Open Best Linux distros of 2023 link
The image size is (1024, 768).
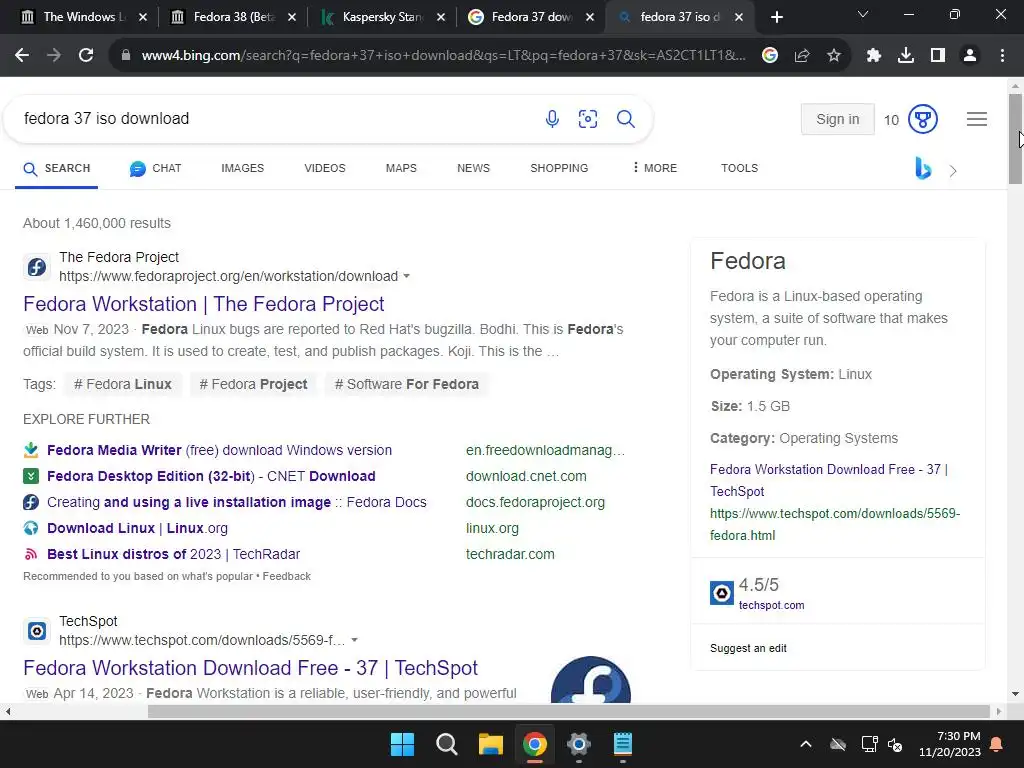coord(174,554)
